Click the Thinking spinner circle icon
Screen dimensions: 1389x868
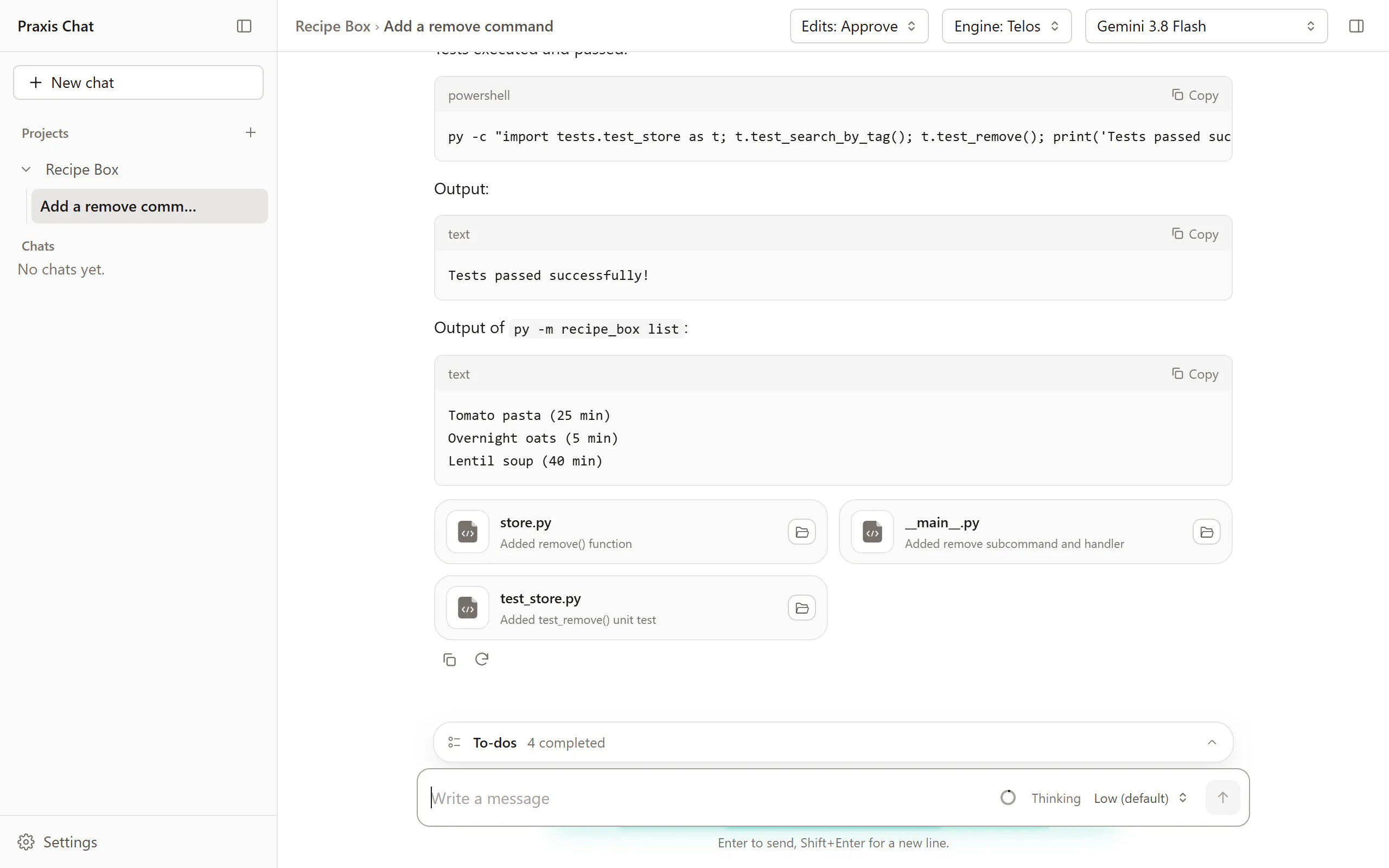[x=1008, y=798]
